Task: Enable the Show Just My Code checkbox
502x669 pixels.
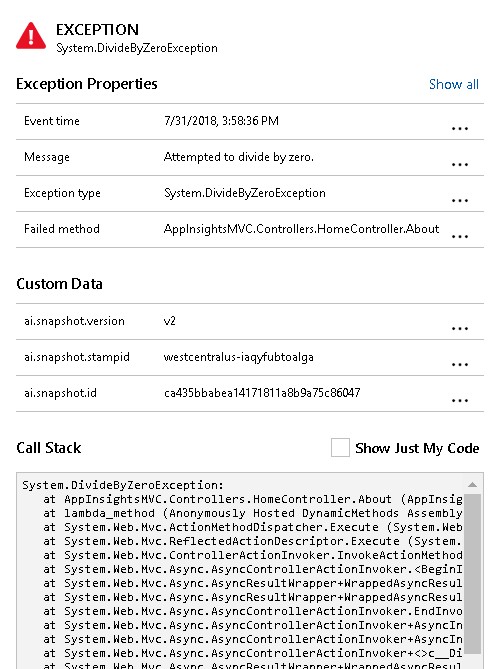Action: click(340, 448)
